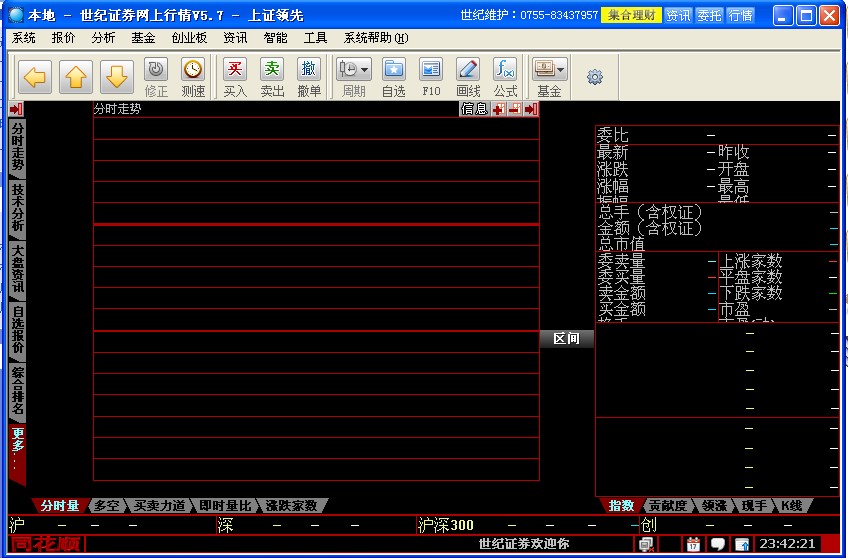
Task: Open the 公式 formula tool
Action: [505, 70]
